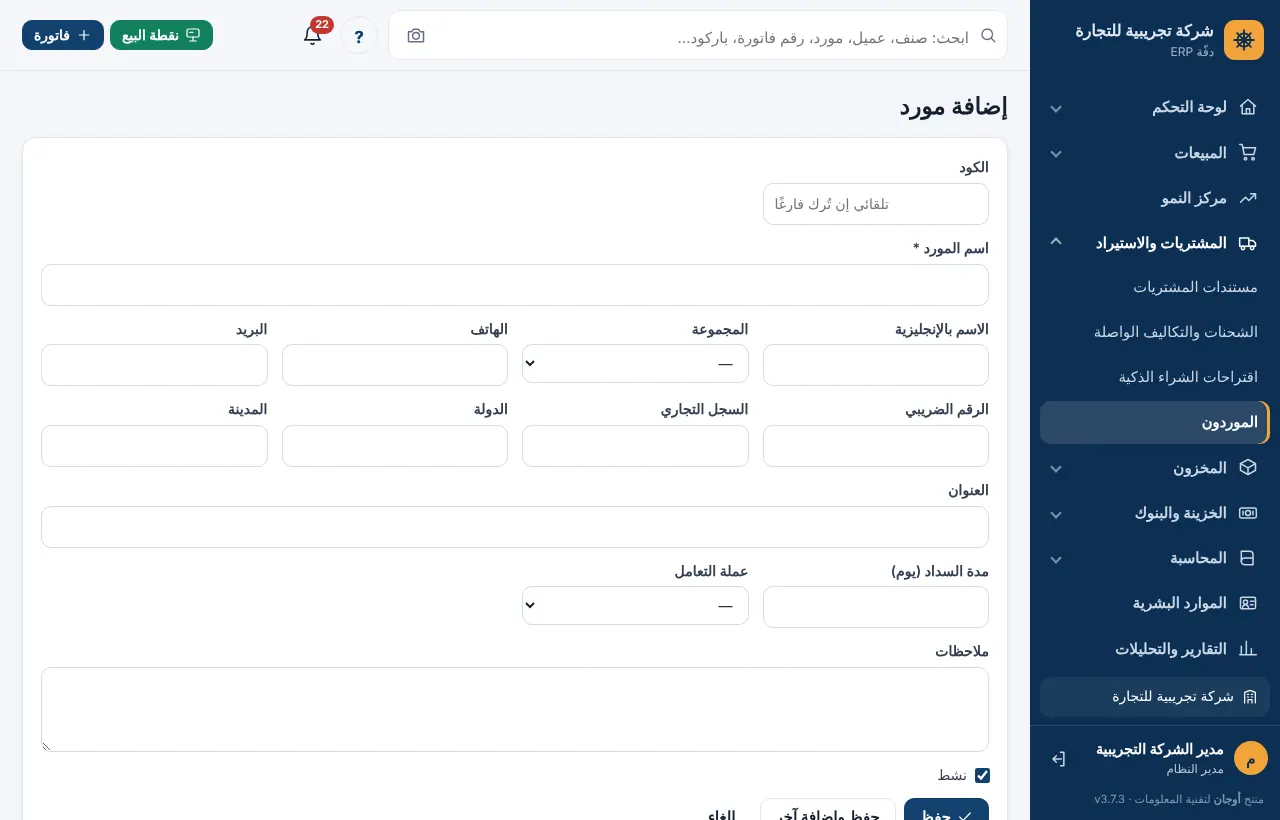Expand المخزون menu chevron

tap(1056, 468)
